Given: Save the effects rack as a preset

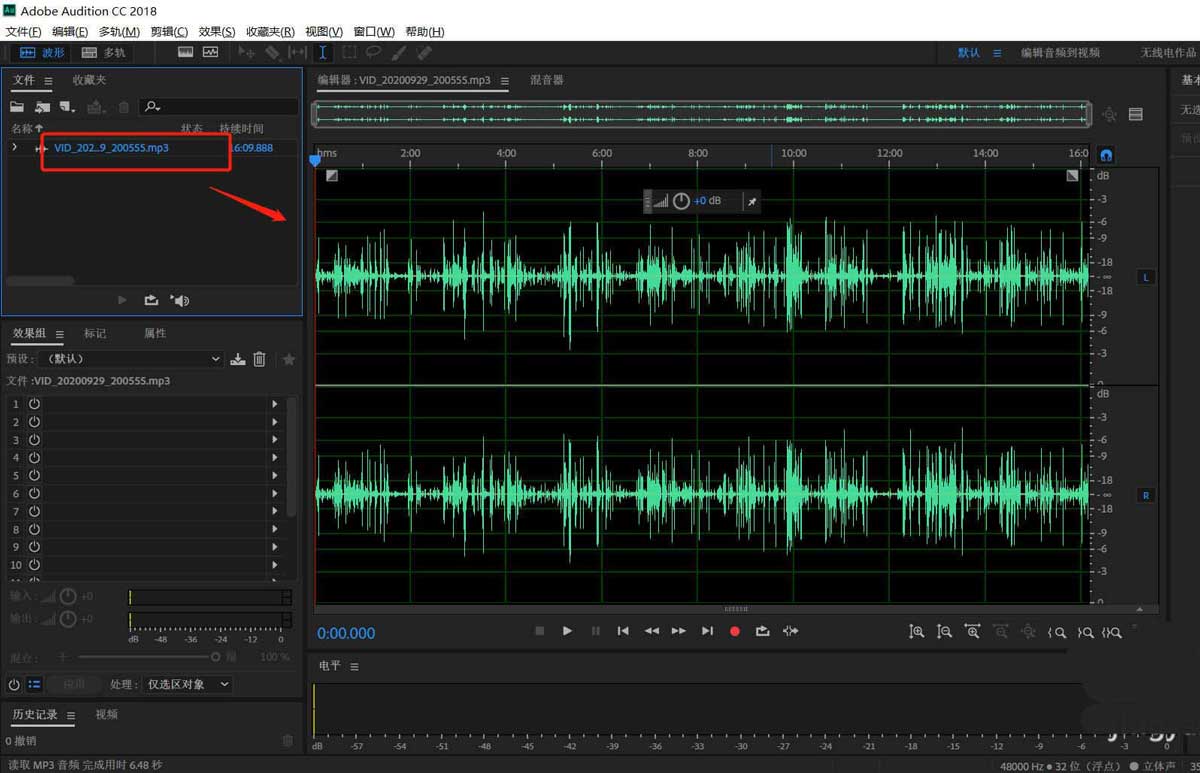Looking at the screenshot, I should (237, 359).
